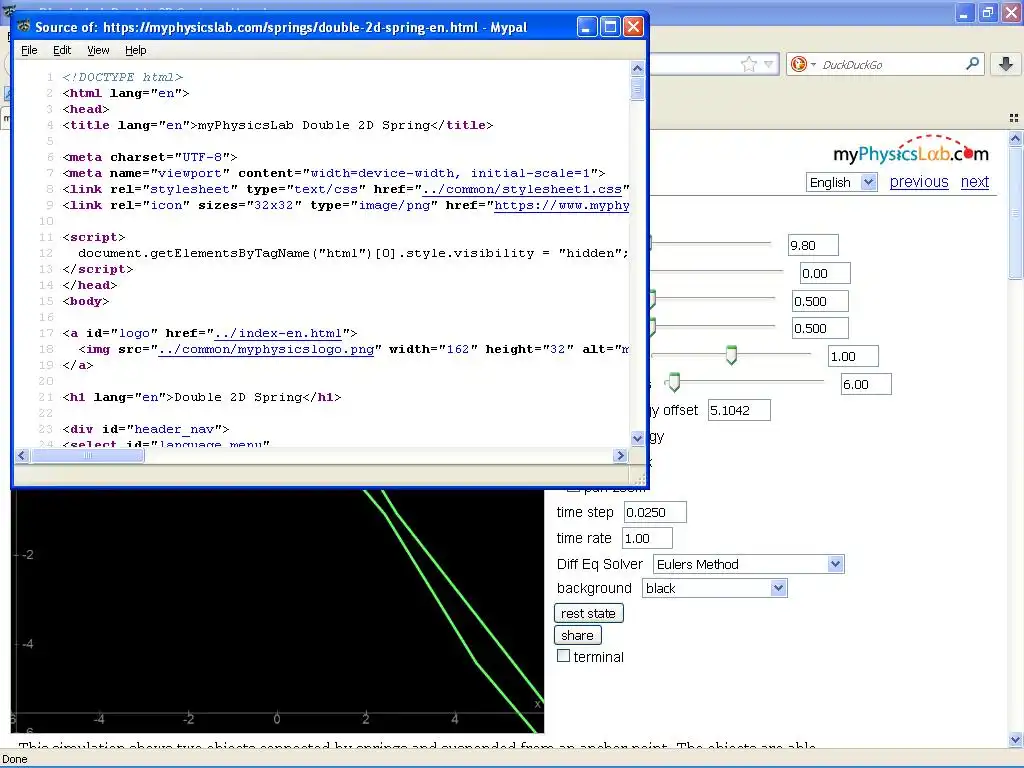
Task: Click the slider thumb beside 1.00 field
Action: pyautogui.click(x=731, y=355)
